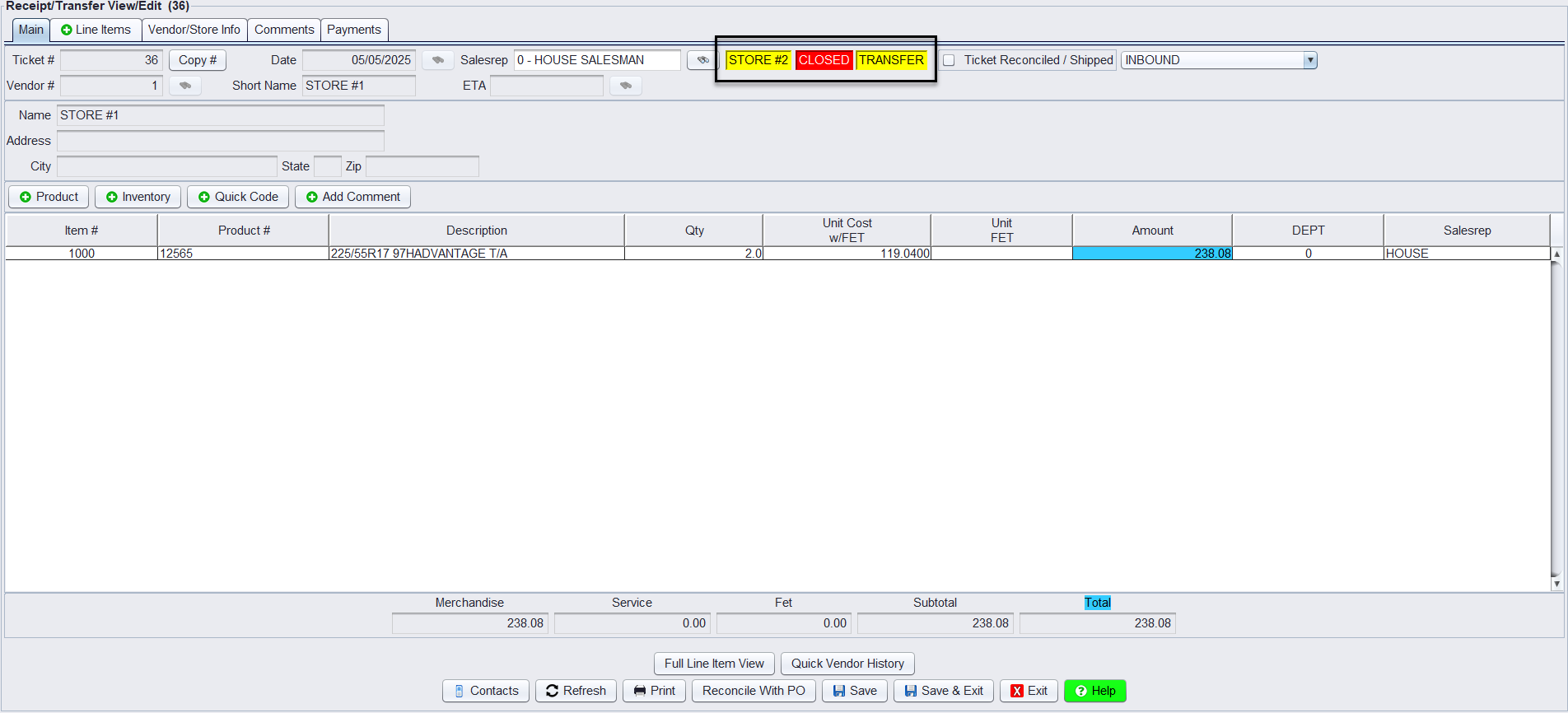Add a Product using the plus button
The width and height of the screenshot is (1568, 713).
49,197
